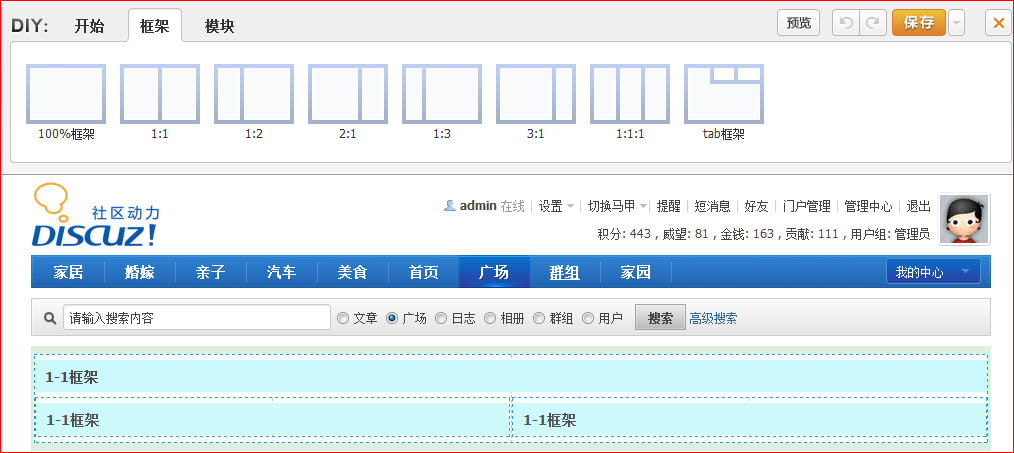
Task: Select the 100%框架 layout icon
Action: click(66, 94)
